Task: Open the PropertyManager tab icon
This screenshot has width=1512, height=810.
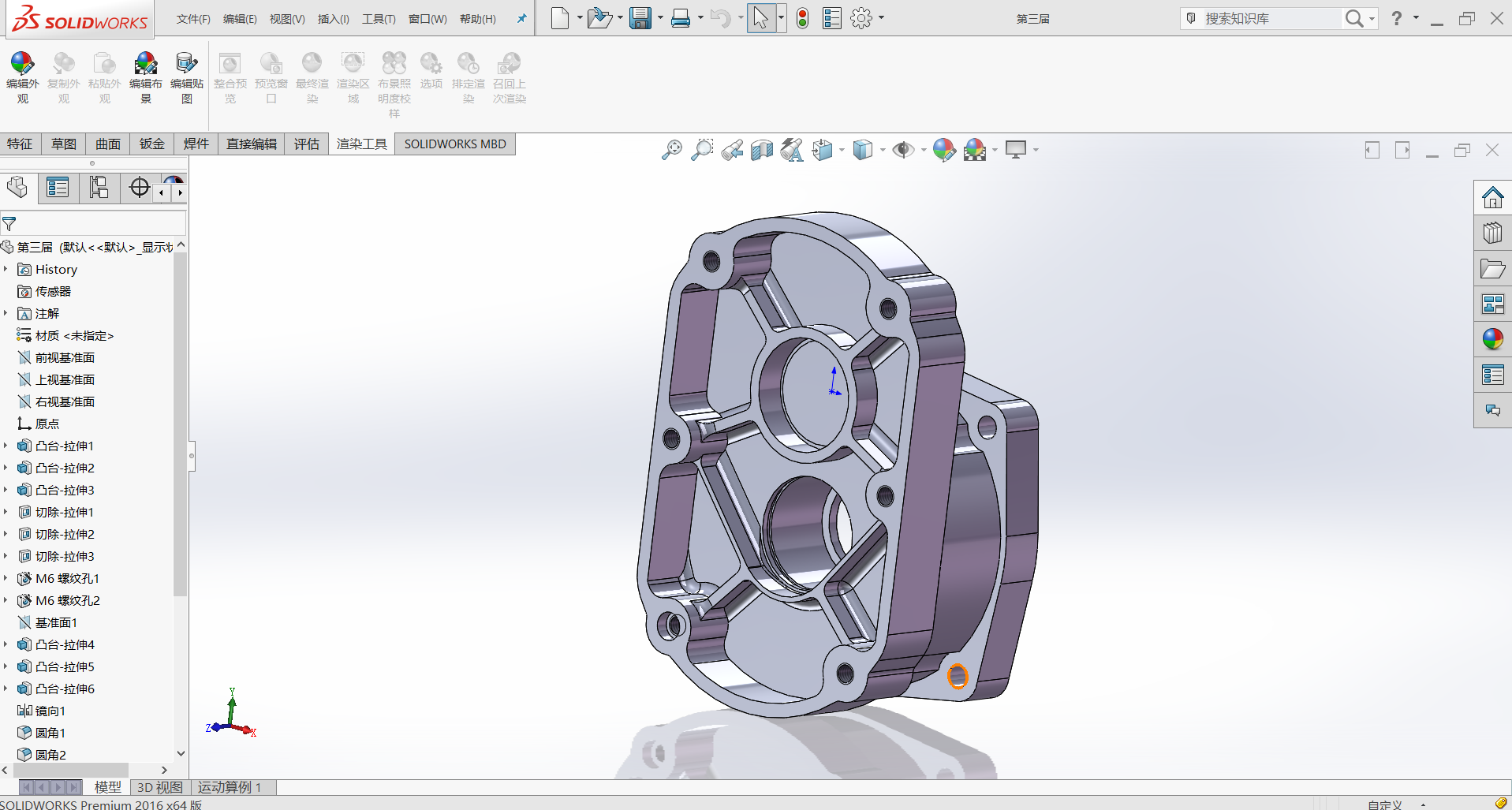Action: pos(58,188)
